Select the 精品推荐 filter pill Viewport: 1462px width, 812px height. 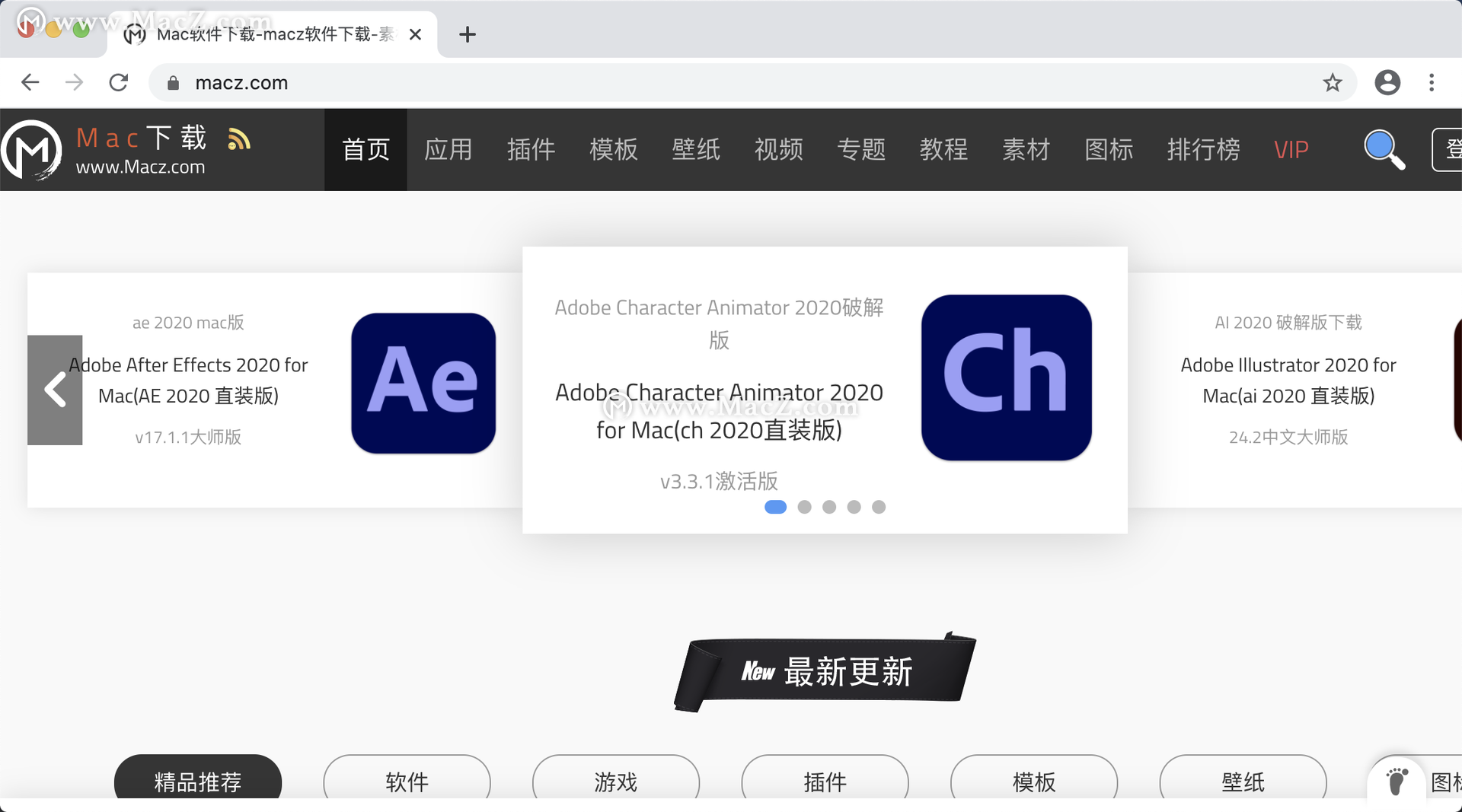pos(198,778)
